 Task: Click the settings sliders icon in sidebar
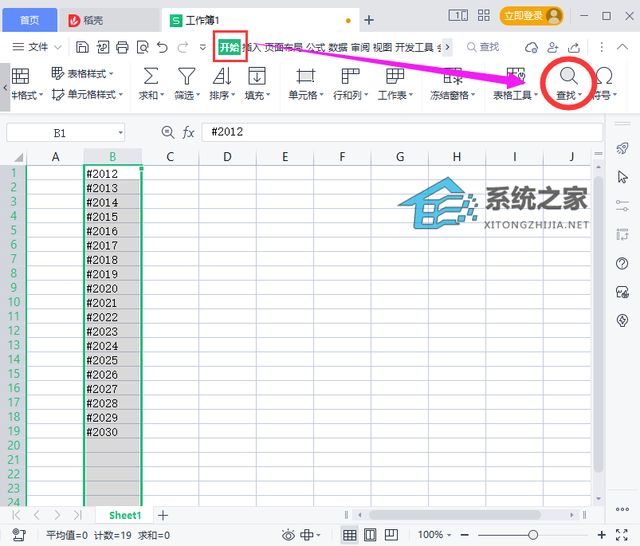pyautogui.click(x=622, y=206)
